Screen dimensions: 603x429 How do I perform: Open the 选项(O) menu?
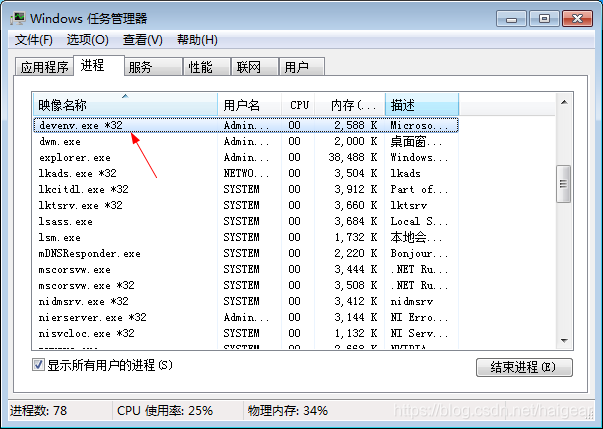pos(87,40)
